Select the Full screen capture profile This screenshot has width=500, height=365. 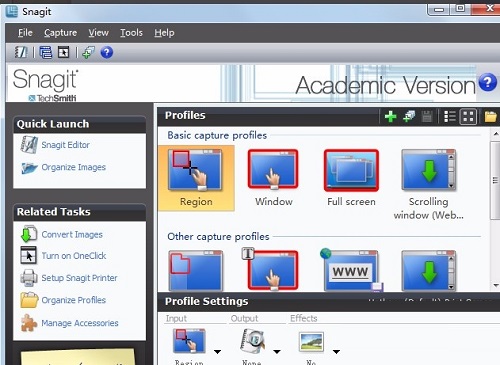click(x=351, y=178)
